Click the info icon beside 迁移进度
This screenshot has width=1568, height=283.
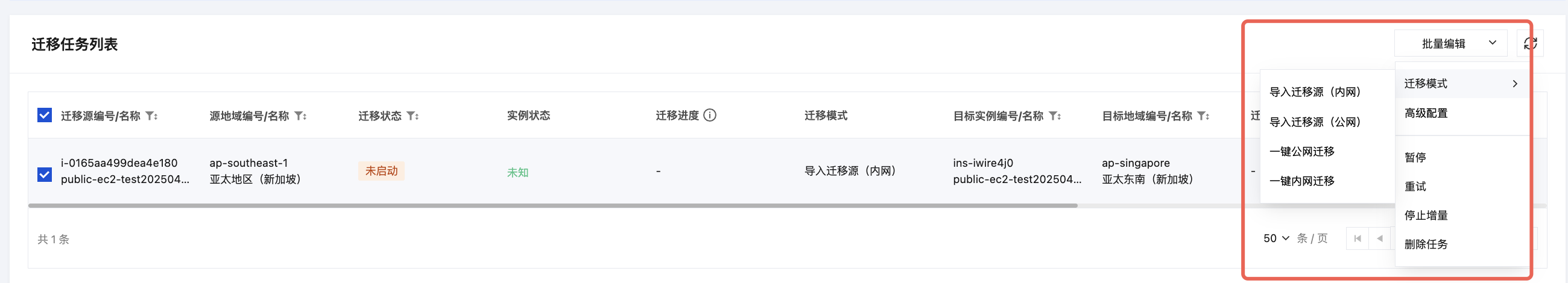(710, 116)
